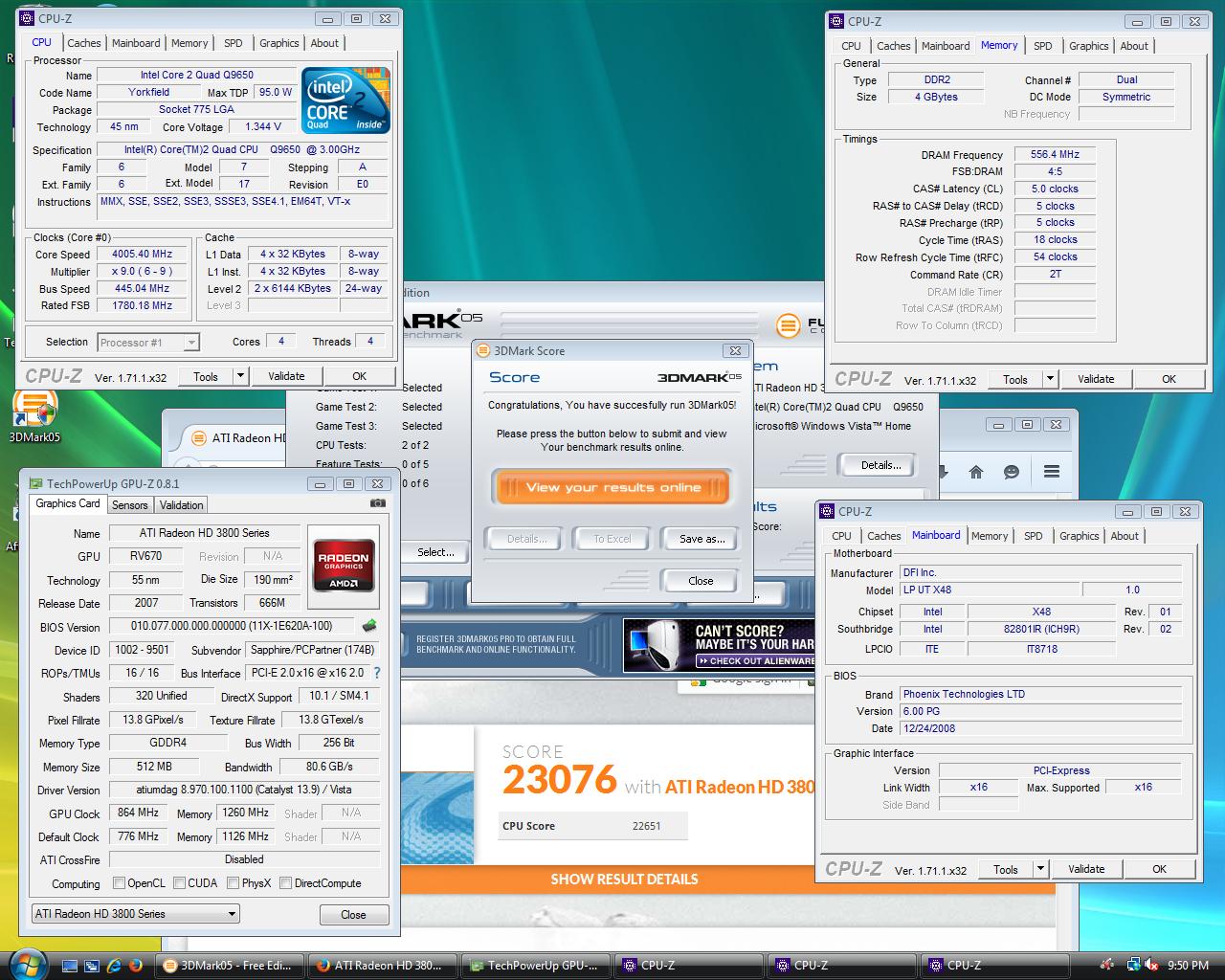Image resolution: width=1225 pixels, height=980 pixels.
Task: Click the GPU Clock 864 MHz field
Action: 139,813
